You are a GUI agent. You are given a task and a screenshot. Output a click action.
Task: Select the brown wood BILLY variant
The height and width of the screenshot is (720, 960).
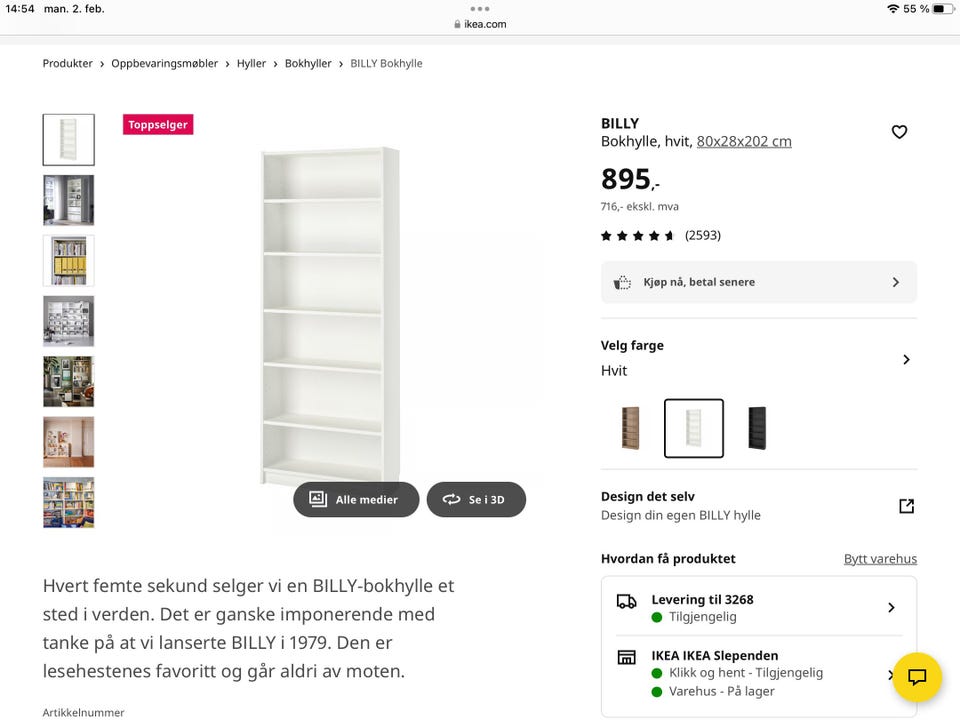[629, 428]
